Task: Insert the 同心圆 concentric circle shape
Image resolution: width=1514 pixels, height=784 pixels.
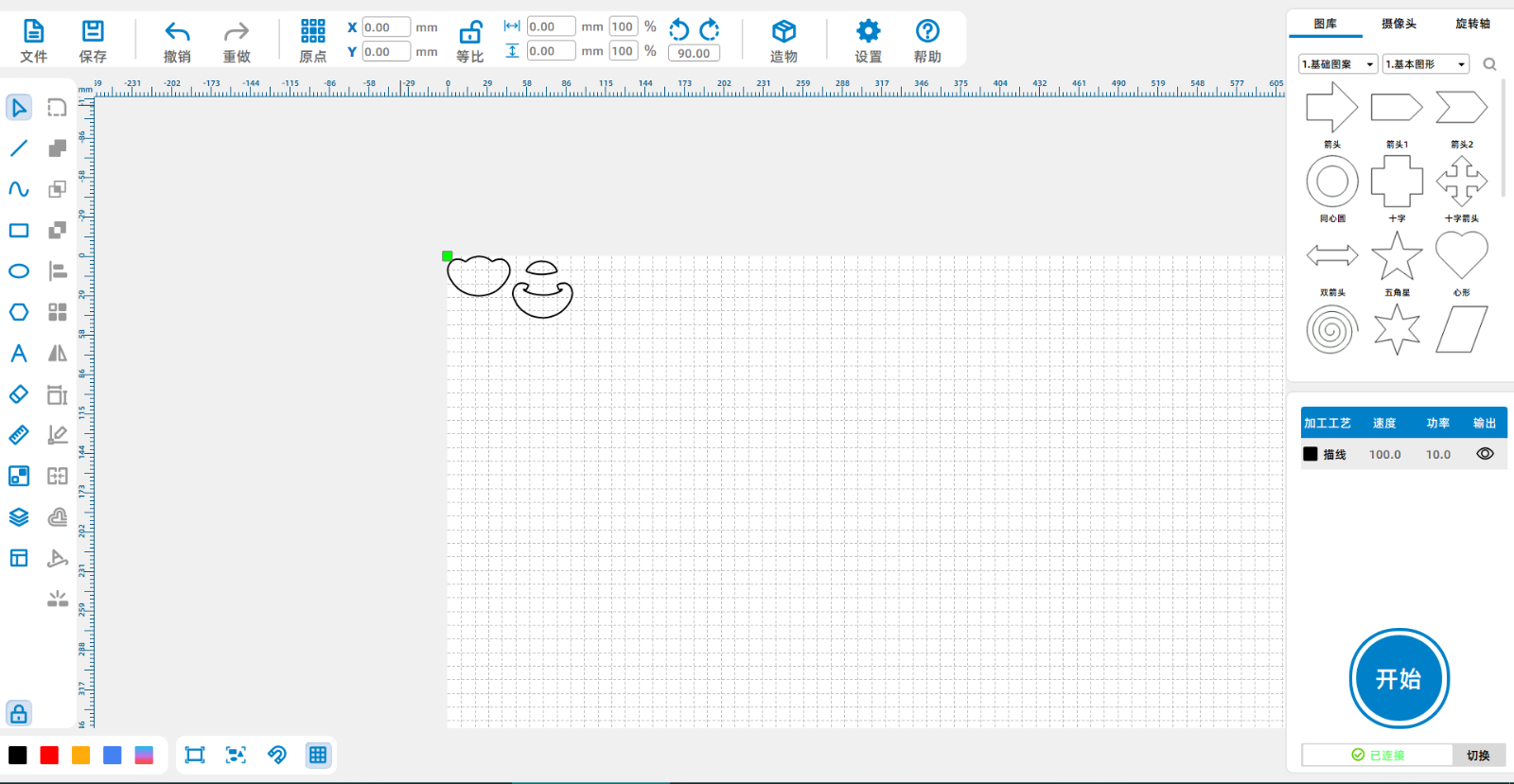Action: click(x=1332, y=181)
